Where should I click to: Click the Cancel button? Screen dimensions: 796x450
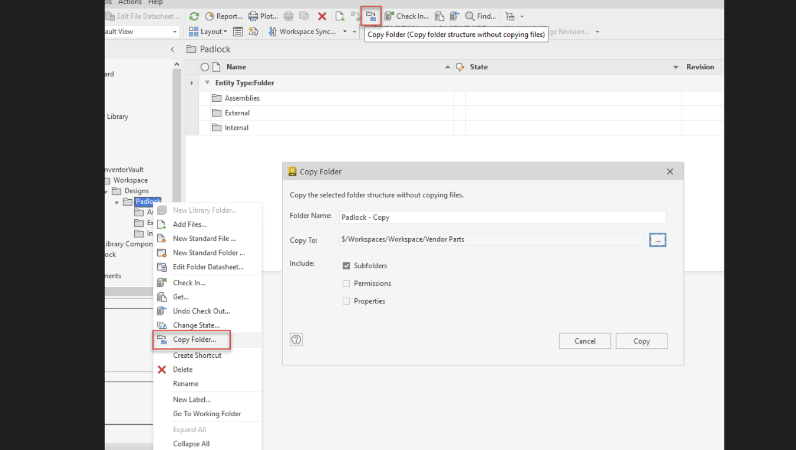pyautogui.click(x=585, y=341)
